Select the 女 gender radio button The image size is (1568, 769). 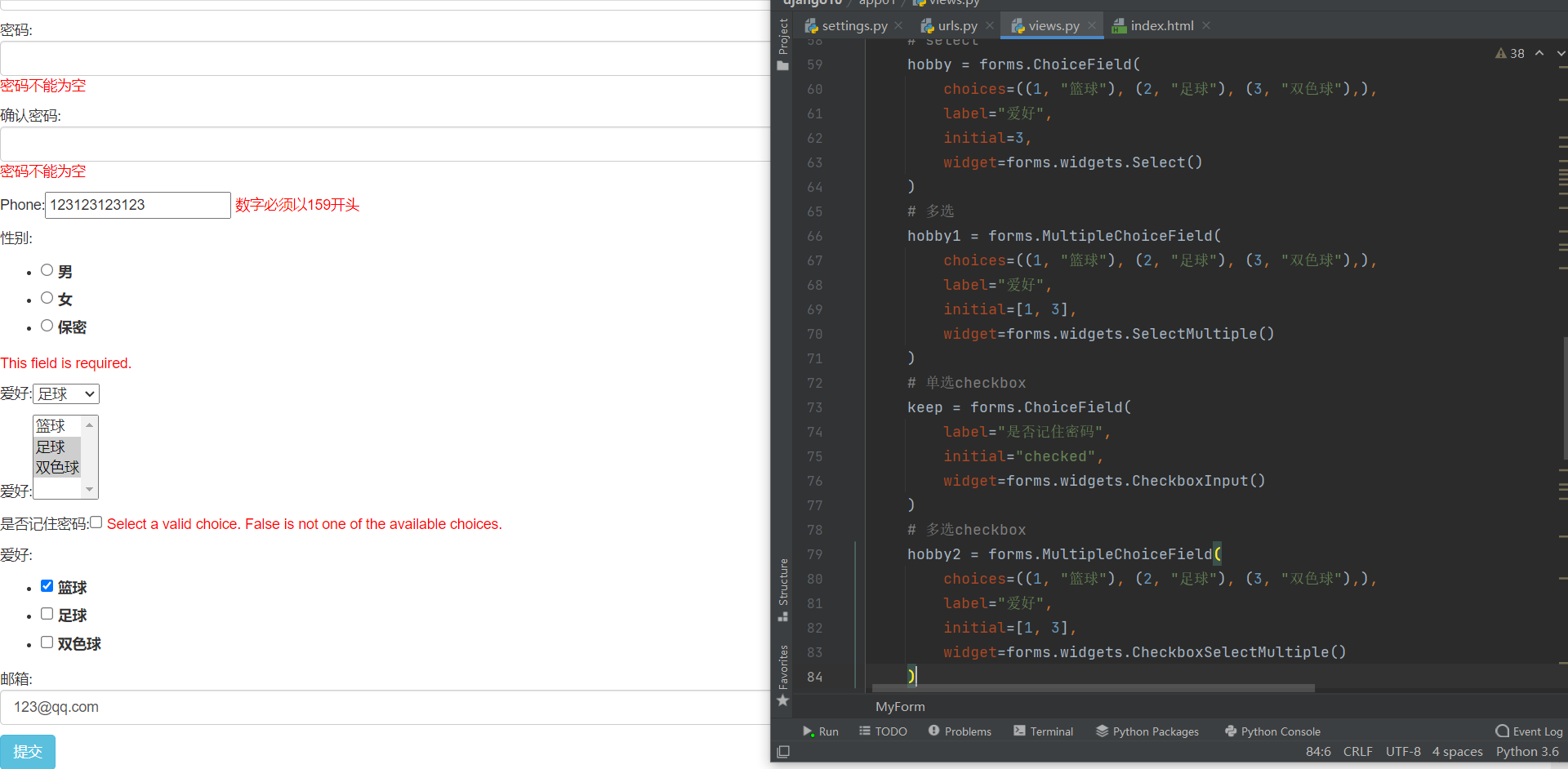pos(47,298)
